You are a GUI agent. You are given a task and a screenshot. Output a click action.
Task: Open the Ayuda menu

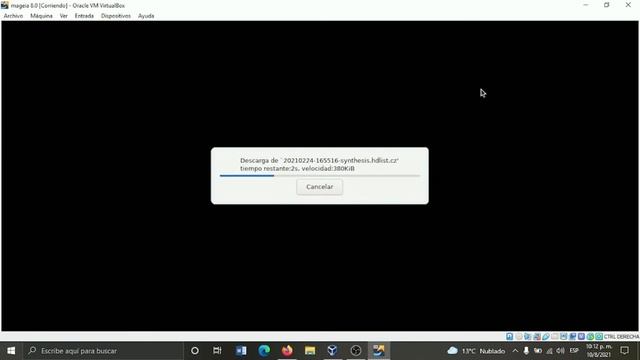coord(146,16)
